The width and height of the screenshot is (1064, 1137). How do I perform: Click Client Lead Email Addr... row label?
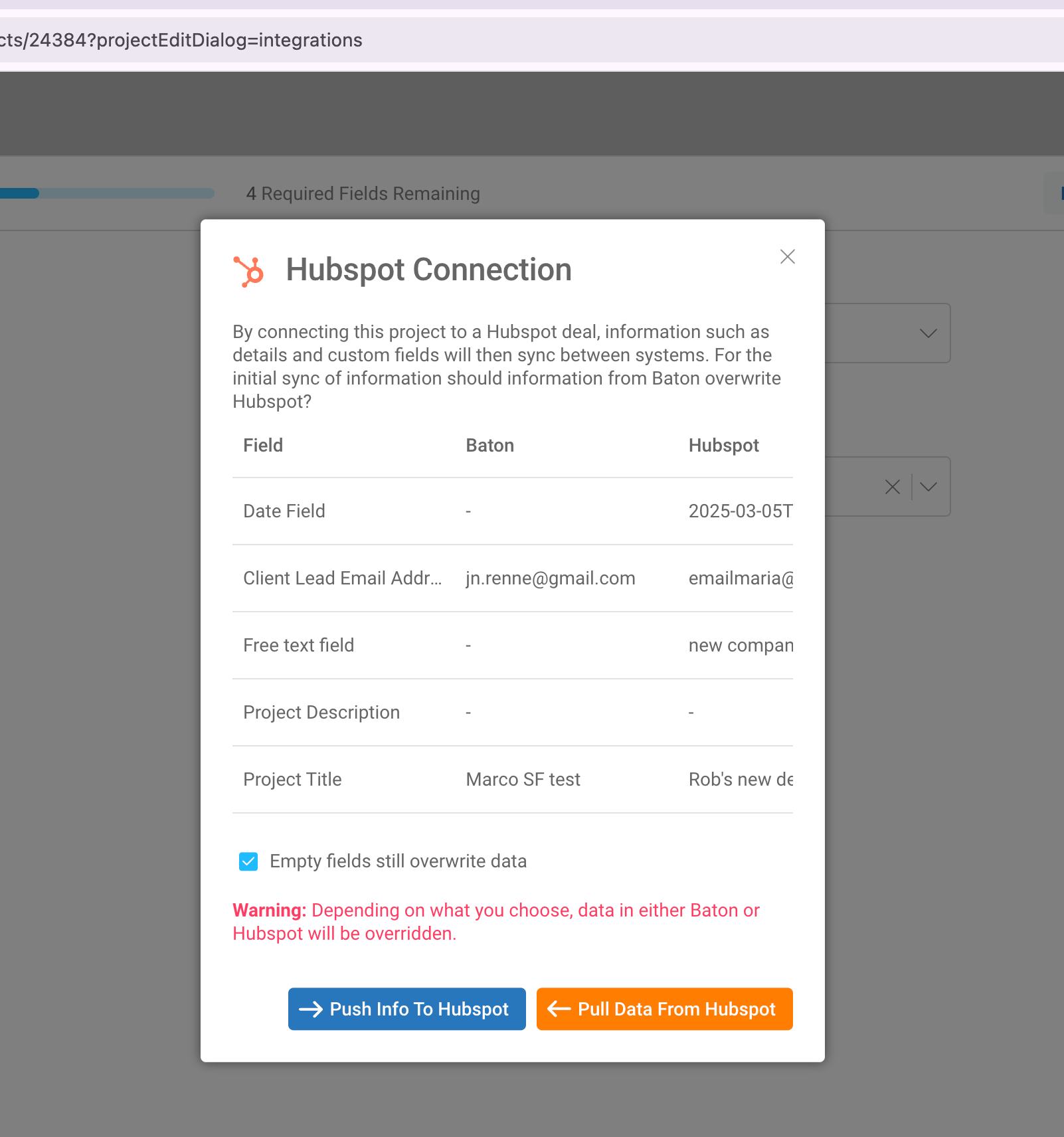tap(342, 578)
